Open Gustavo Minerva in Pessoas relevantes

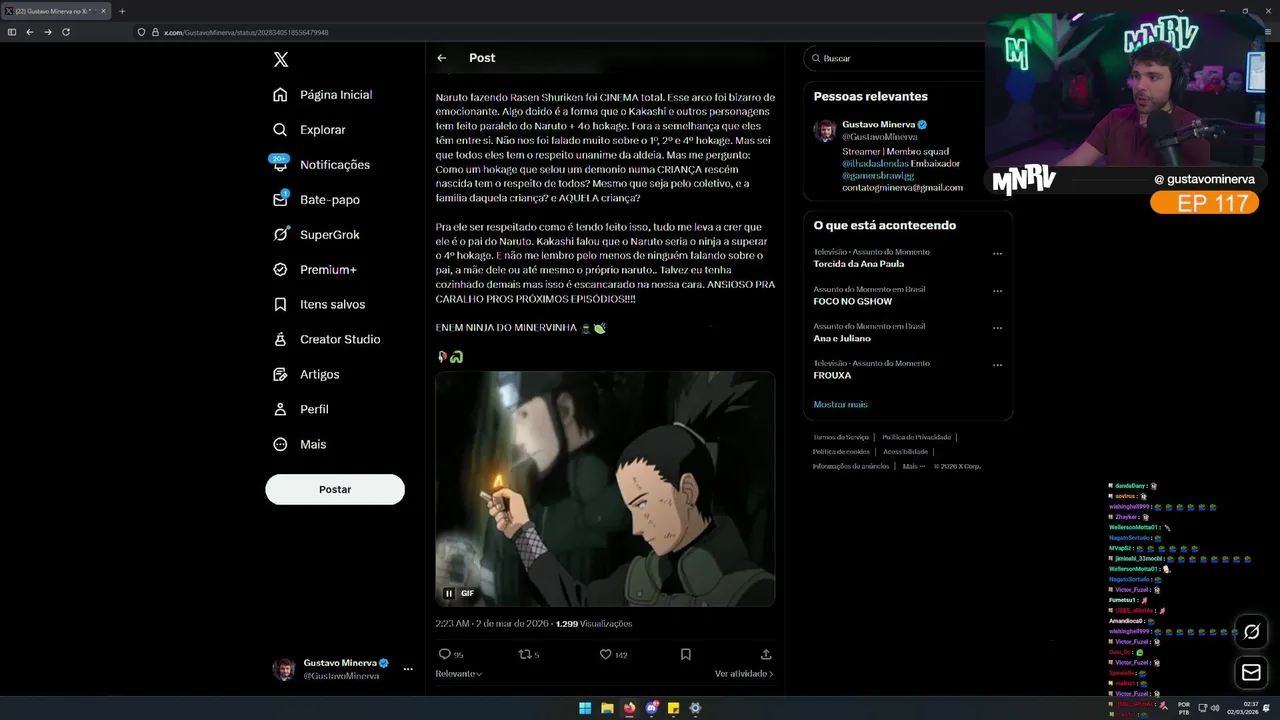(878, 125)
